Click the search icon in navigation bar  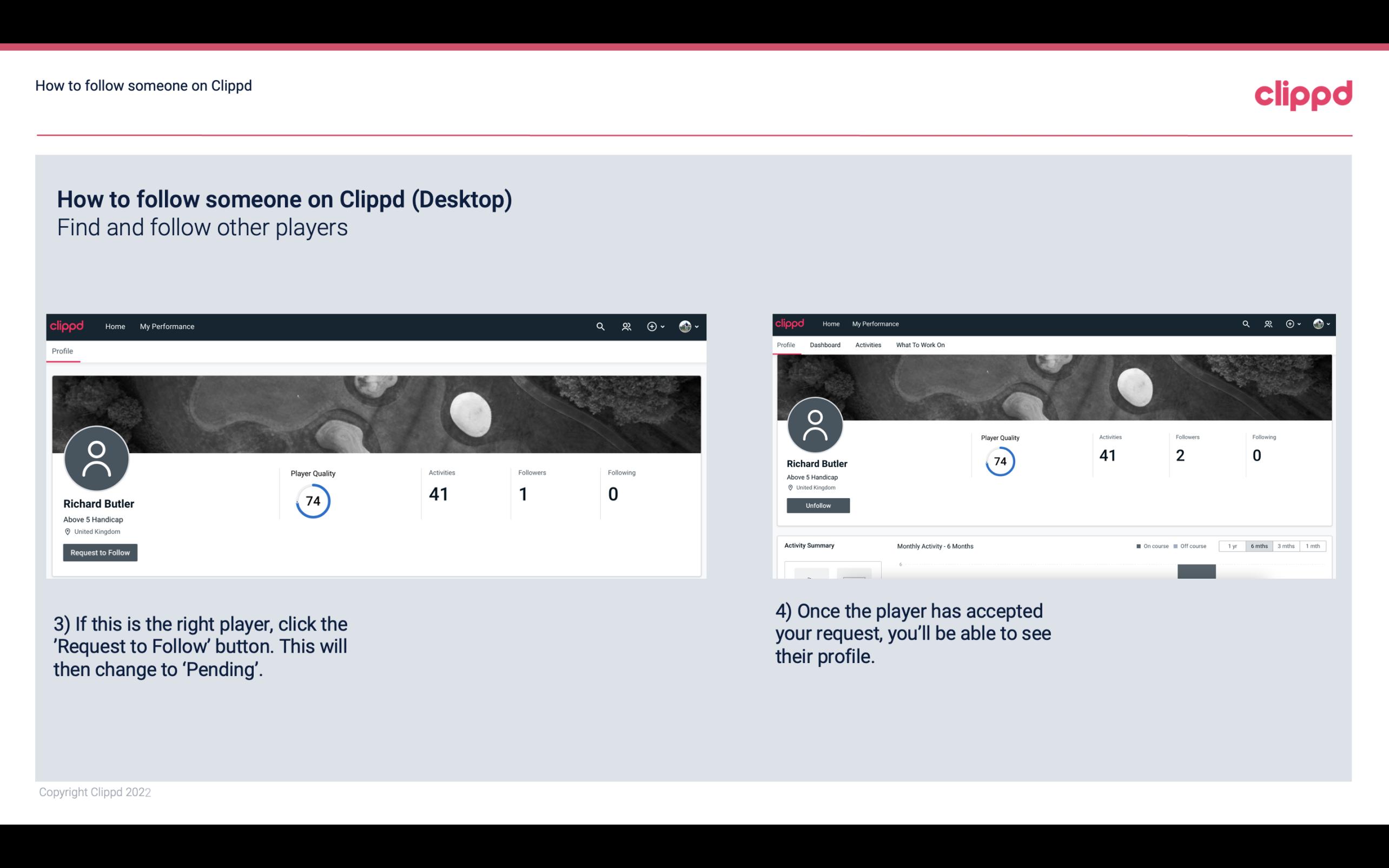600,326
